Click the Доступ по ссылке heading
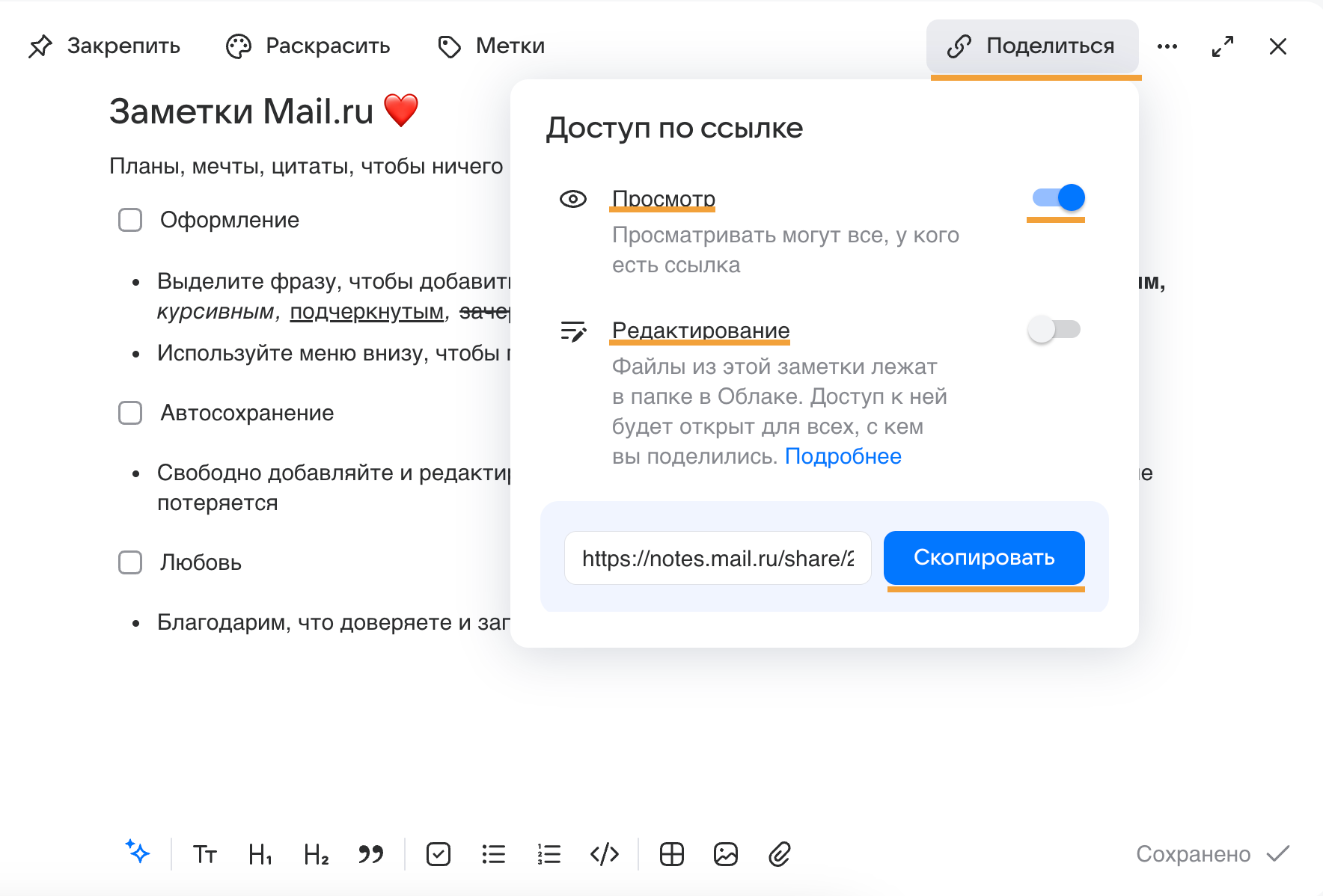Screen dimensions: 1323x896 point(674,128)
